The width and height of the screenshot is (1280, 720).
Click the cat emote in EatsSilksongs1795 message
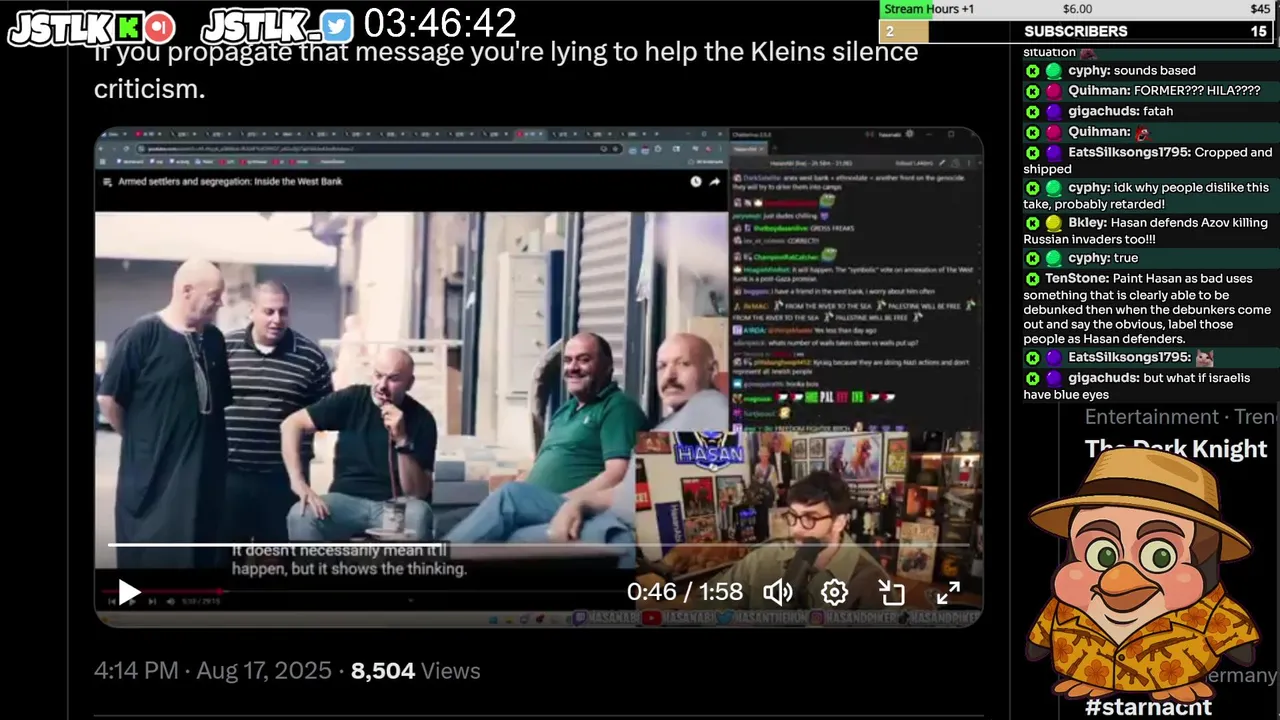[x=1205, y=358]
